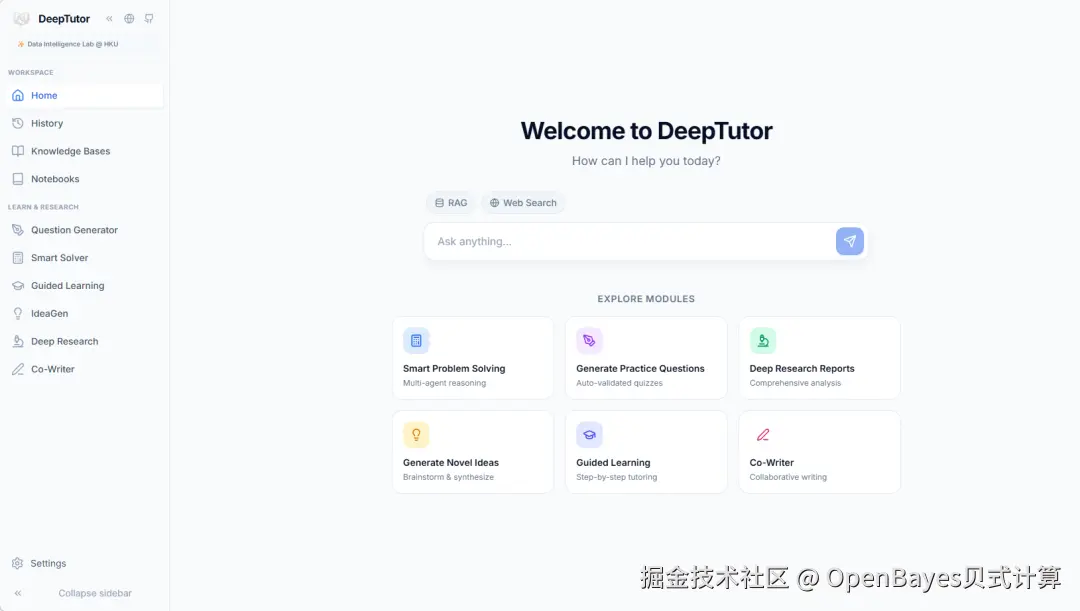Click the History clock icon
The height and width of the screenshot is (611, 1080).
[18, 123]
